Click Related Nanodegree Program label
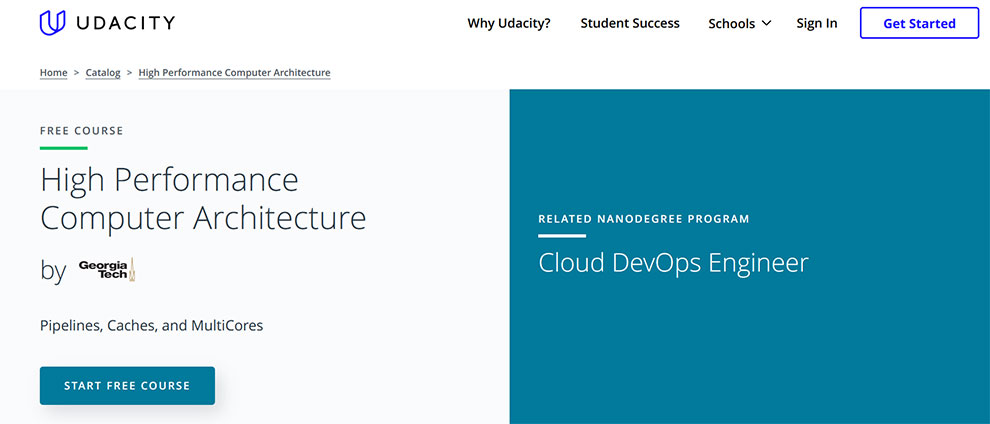The image size is (990, 424). tap(644, 220)
